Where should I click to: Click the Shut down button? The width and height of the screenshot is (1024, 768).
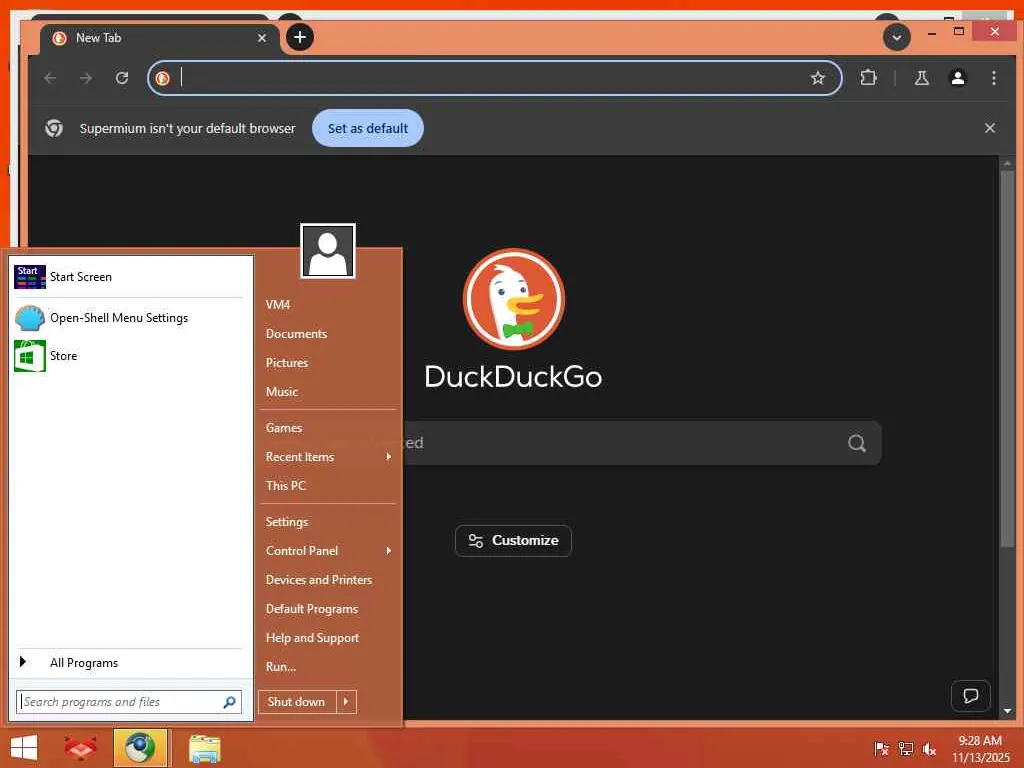coord(297,702)
